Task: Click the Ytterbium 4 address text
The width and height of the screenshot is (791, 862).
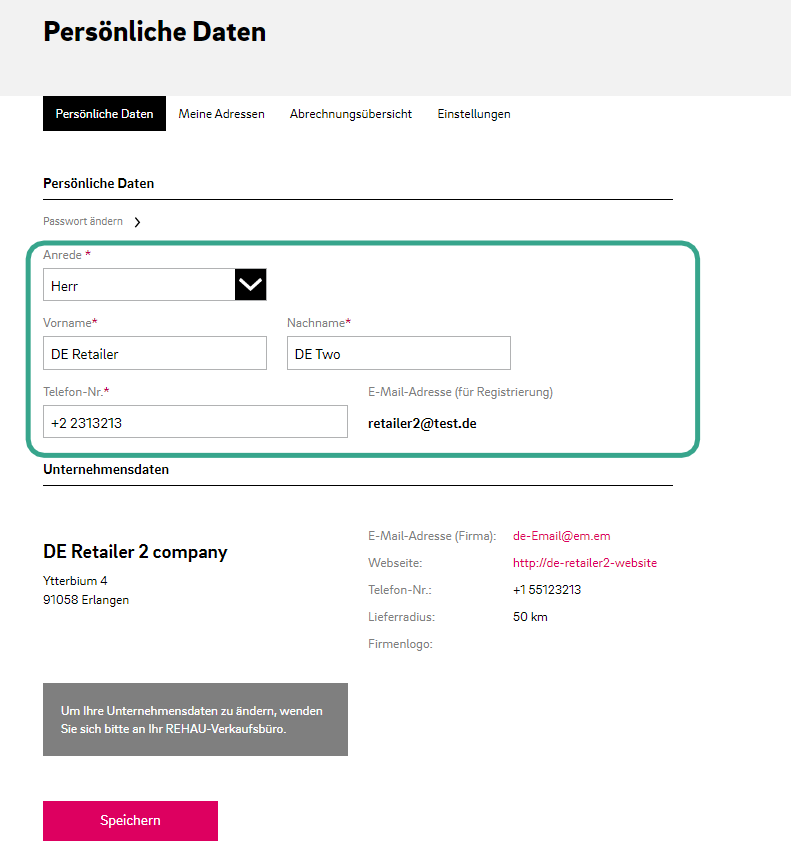Action: 75,580
